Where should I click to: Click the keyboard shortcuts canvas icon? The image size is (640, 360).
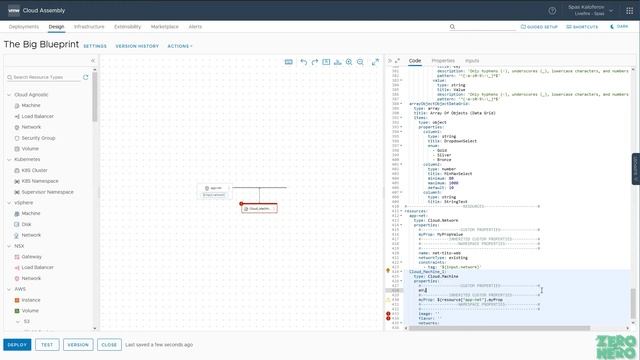[x=289, y=62]
